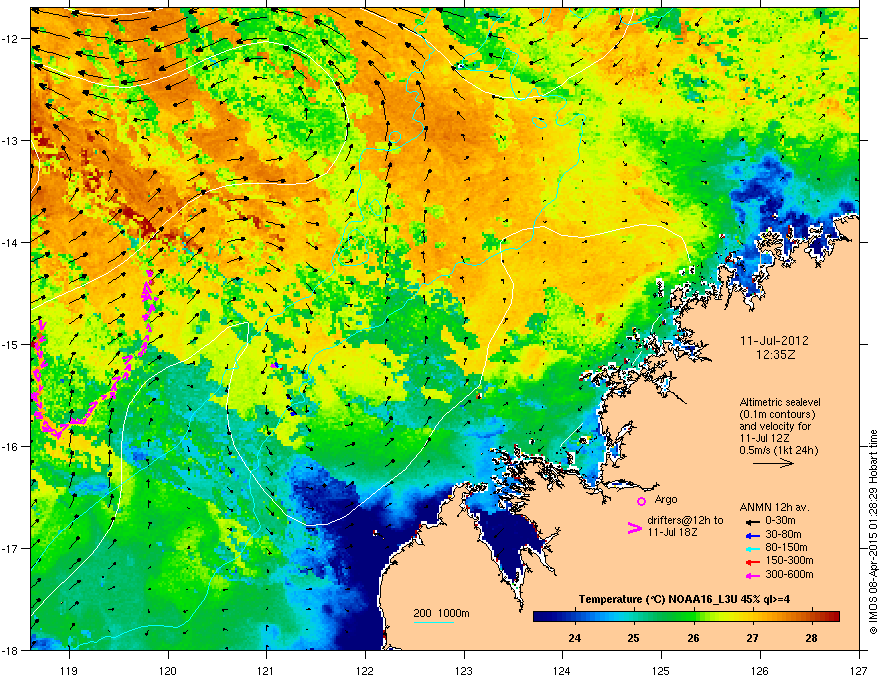Click longitude axis label 121

pyautogui.click(x=266, y=670)
